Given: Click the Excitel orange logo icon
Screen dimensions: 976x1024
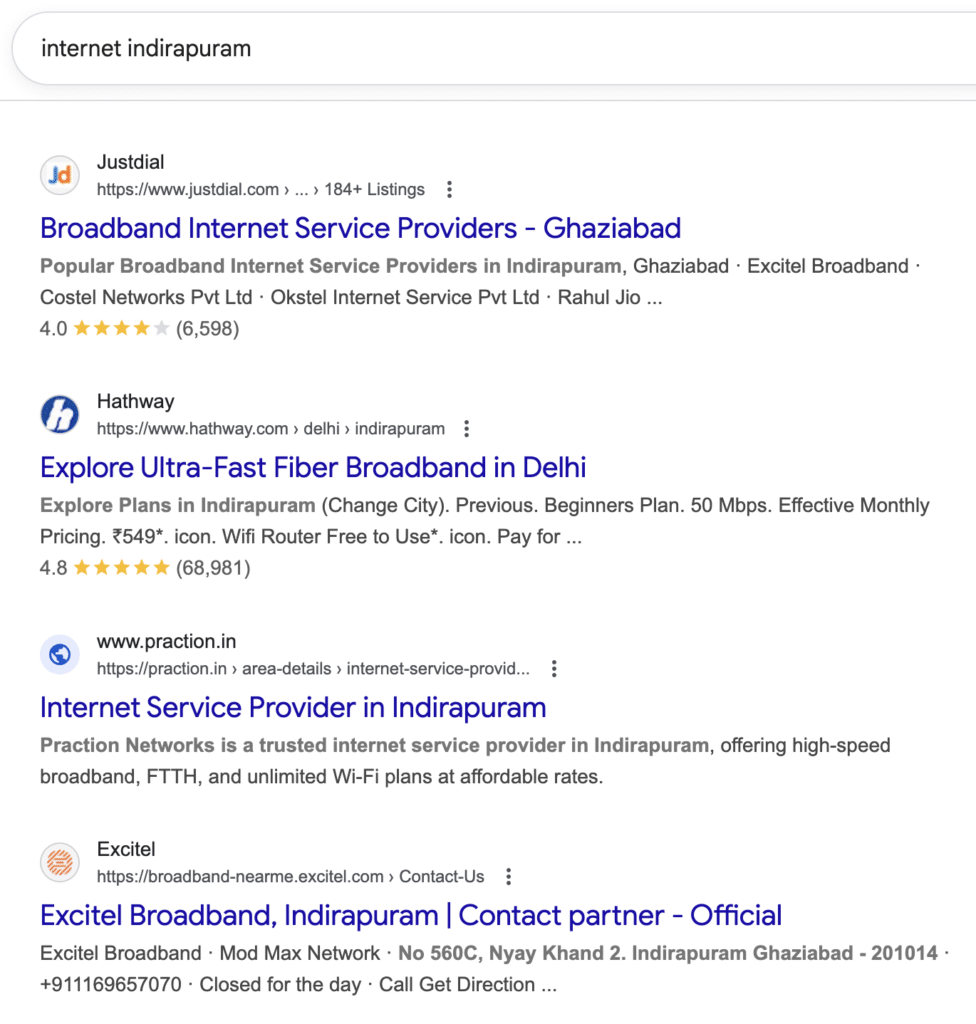Looking at the screenshot, I should [60, 863].
